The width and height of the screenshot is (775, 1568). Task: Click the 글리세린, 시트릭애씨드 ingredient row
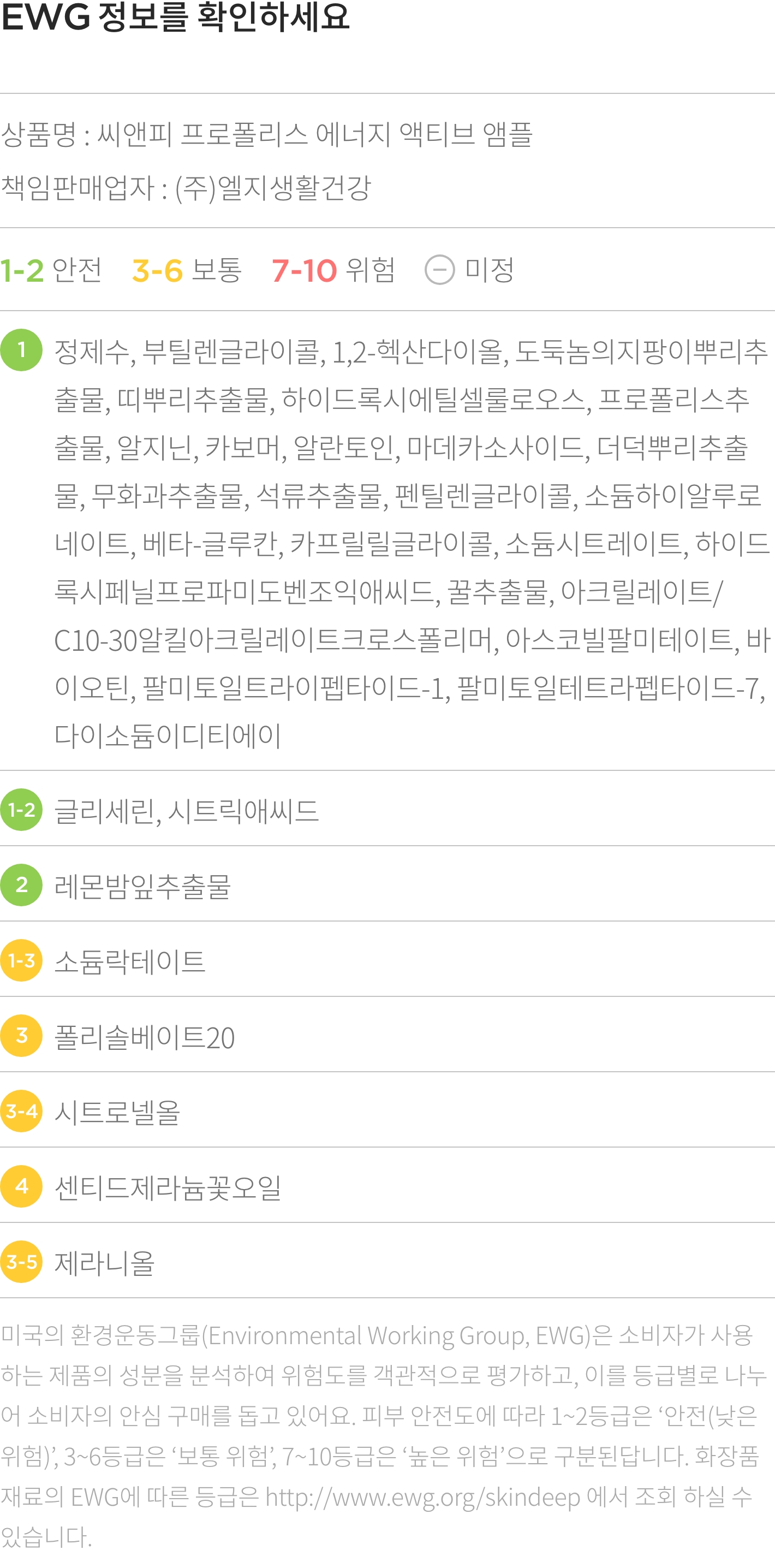pos(388,810)
